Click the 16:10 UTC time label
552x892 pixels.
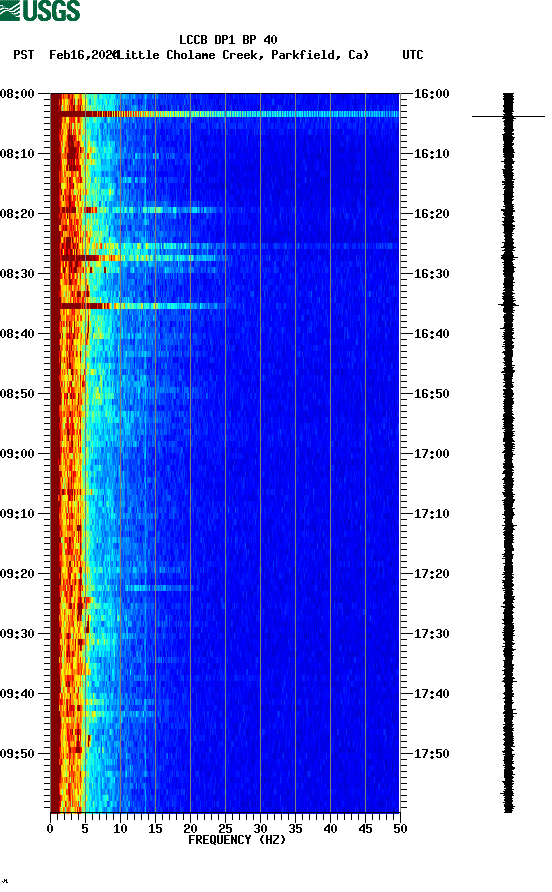[x=431, y=154]
